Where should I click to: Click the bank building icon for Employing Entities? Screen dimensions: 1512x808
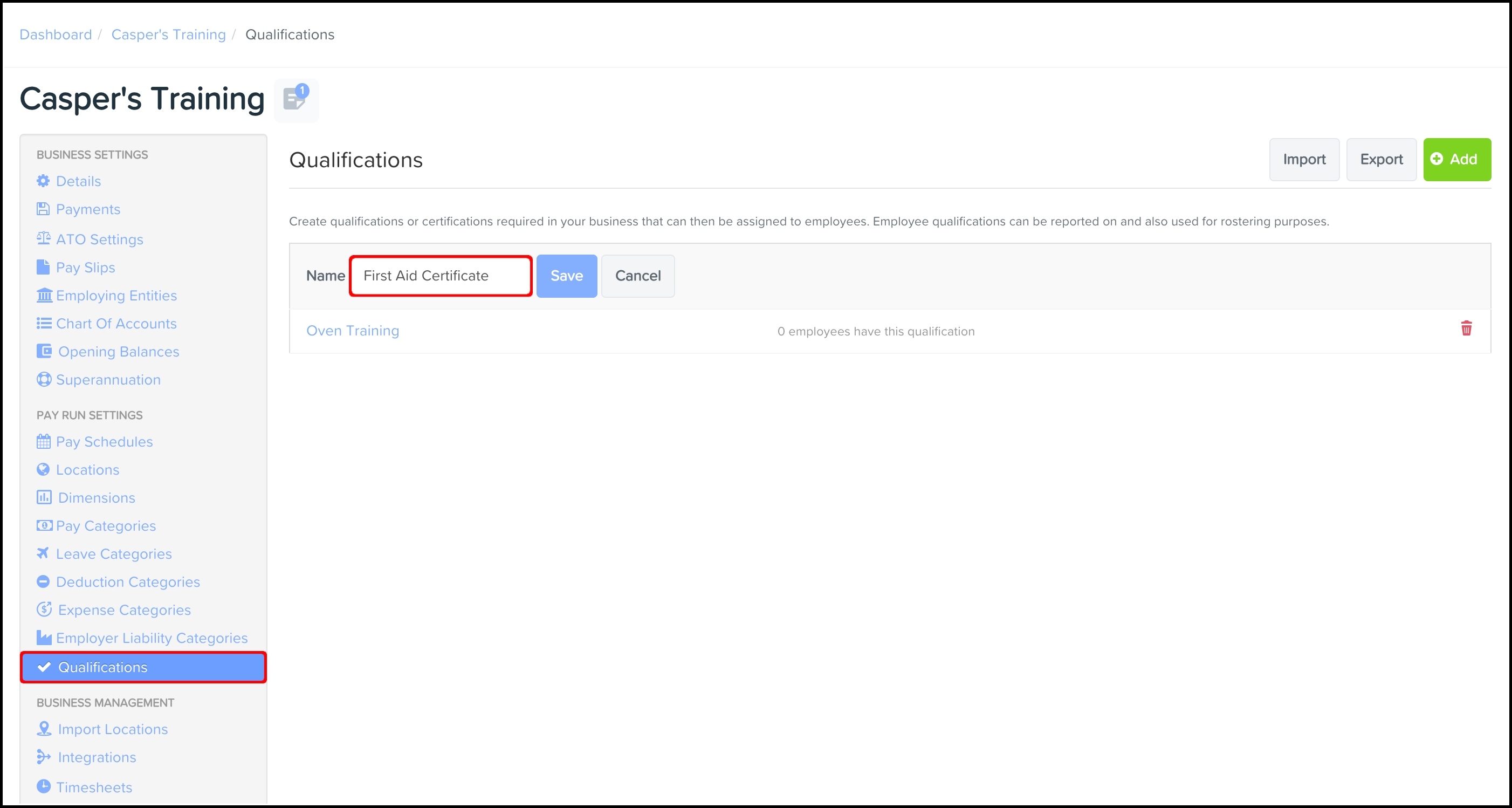click(44, 295)
